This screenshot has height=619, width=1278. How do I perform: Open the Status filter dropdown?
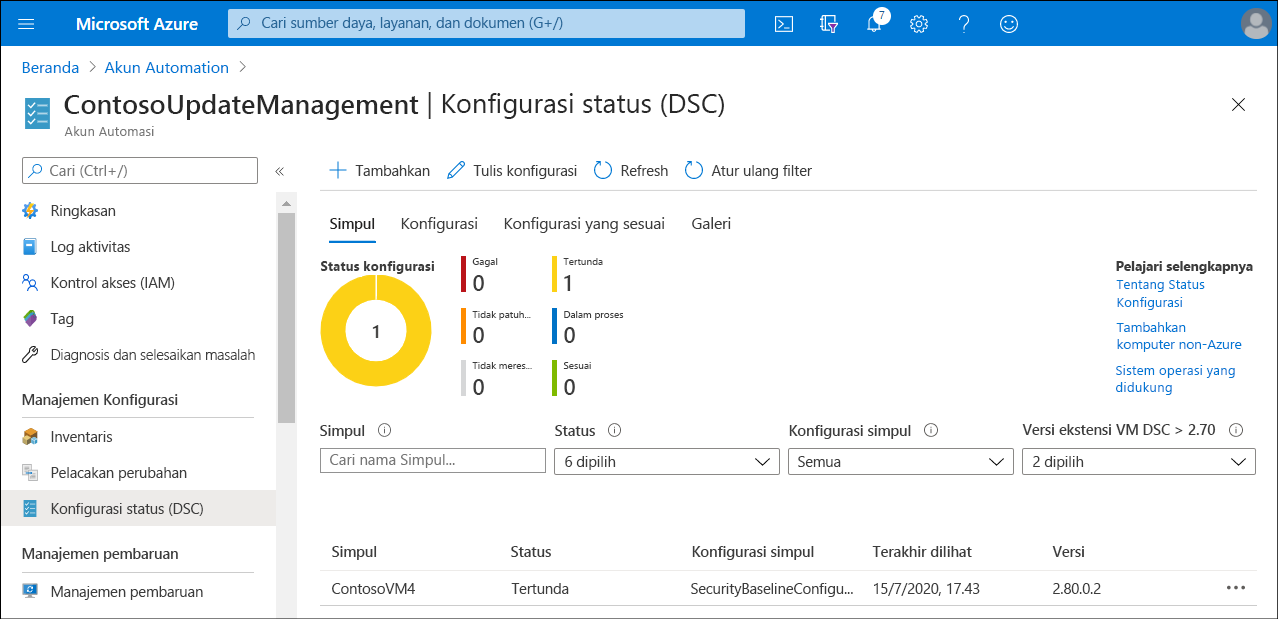pos(667,461)
